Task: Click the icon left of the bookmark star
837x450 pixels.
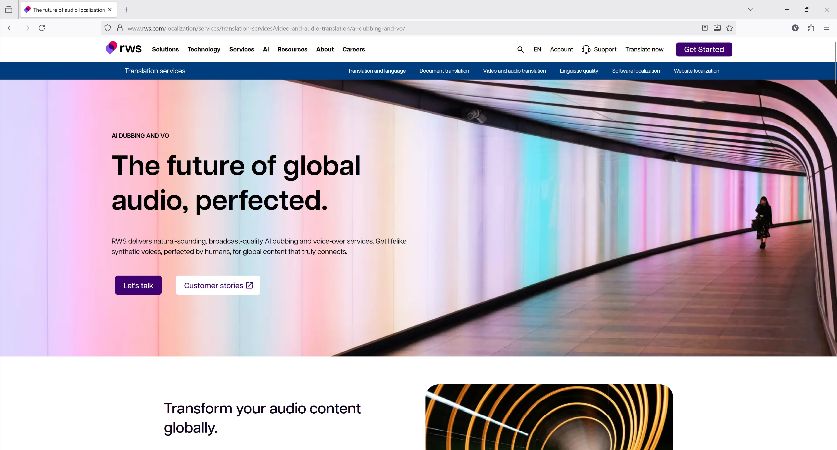Action: [717, 28]
